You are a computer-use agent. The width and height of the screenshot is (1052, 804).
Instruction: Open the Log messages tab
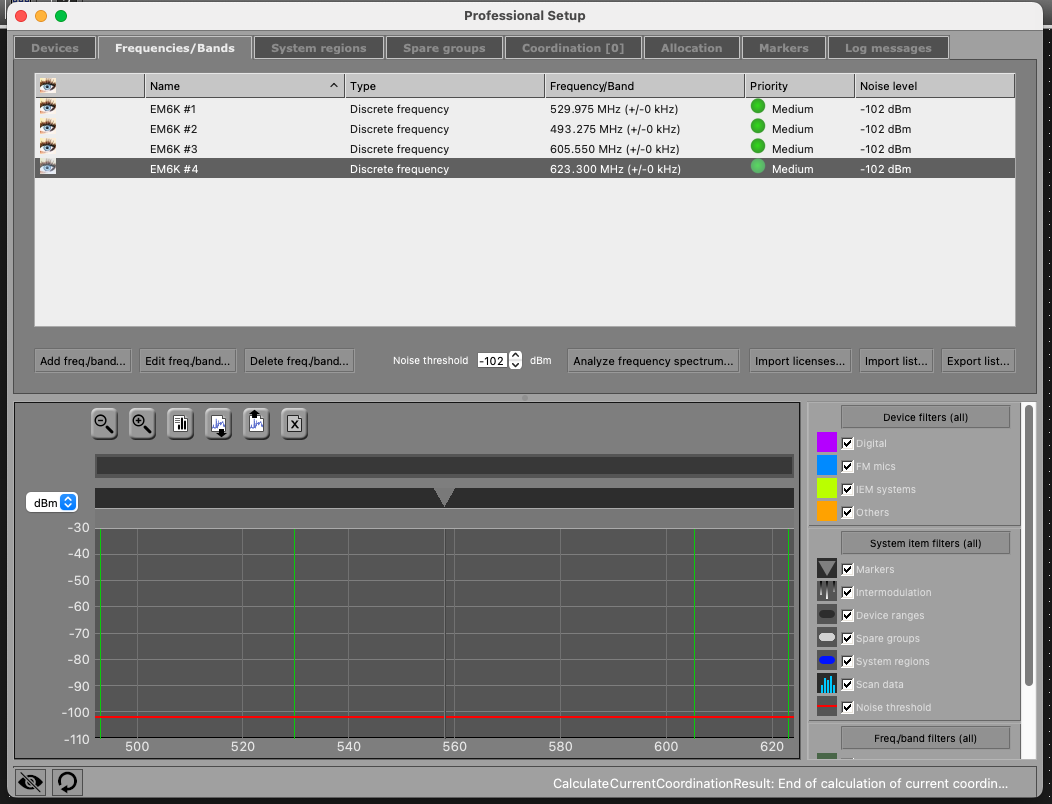click(888, 48)
